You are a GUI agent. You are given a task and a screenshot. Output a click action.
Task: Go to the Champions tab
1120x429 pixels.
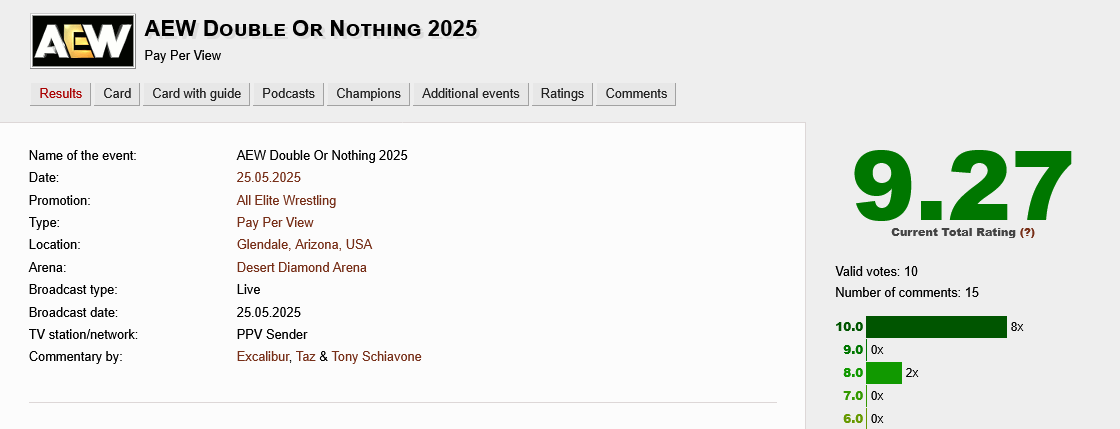[368, 94]
